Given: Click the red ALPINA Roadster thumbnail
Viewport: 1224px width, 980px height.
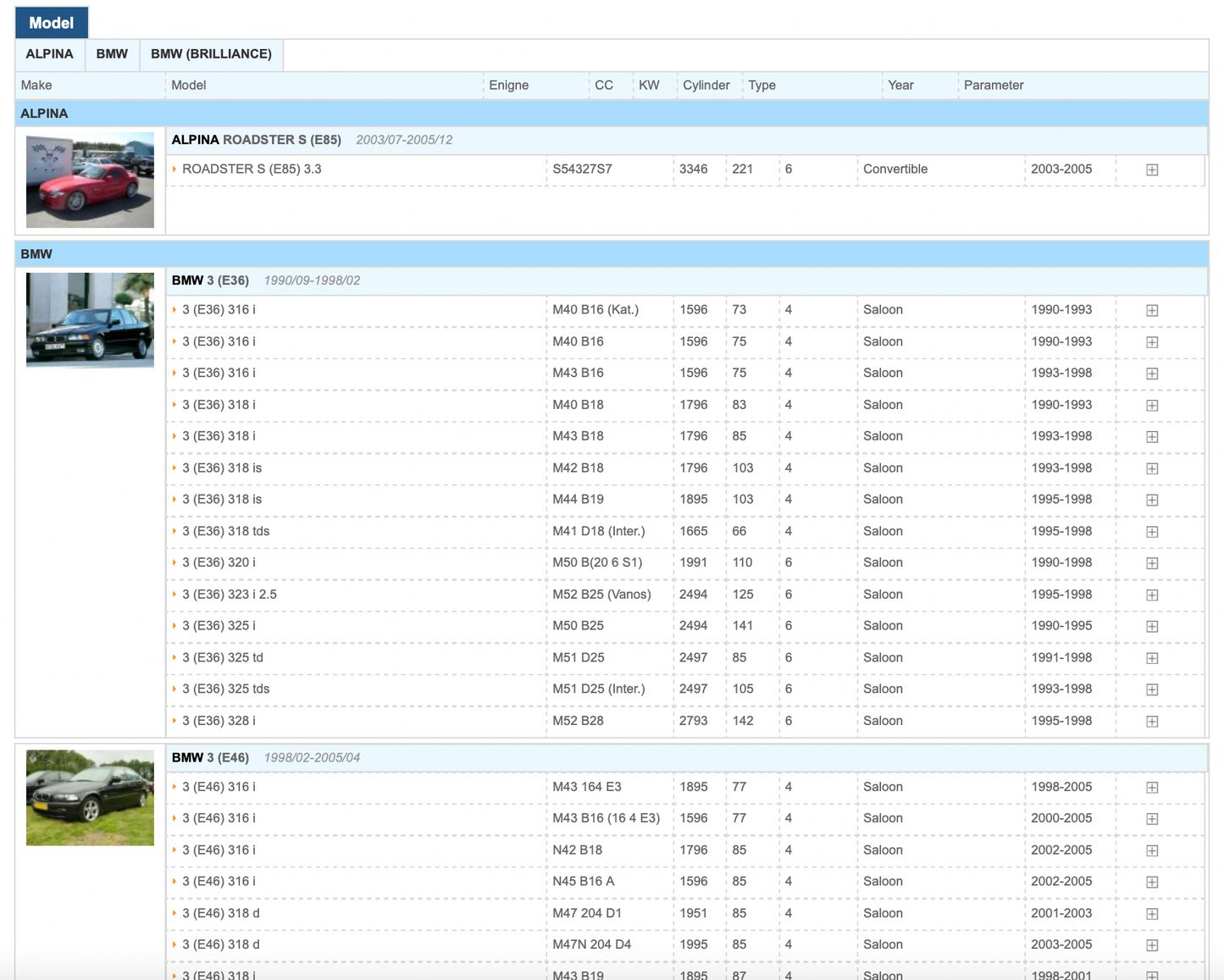Looking at the screenshot, I should 90,180.
